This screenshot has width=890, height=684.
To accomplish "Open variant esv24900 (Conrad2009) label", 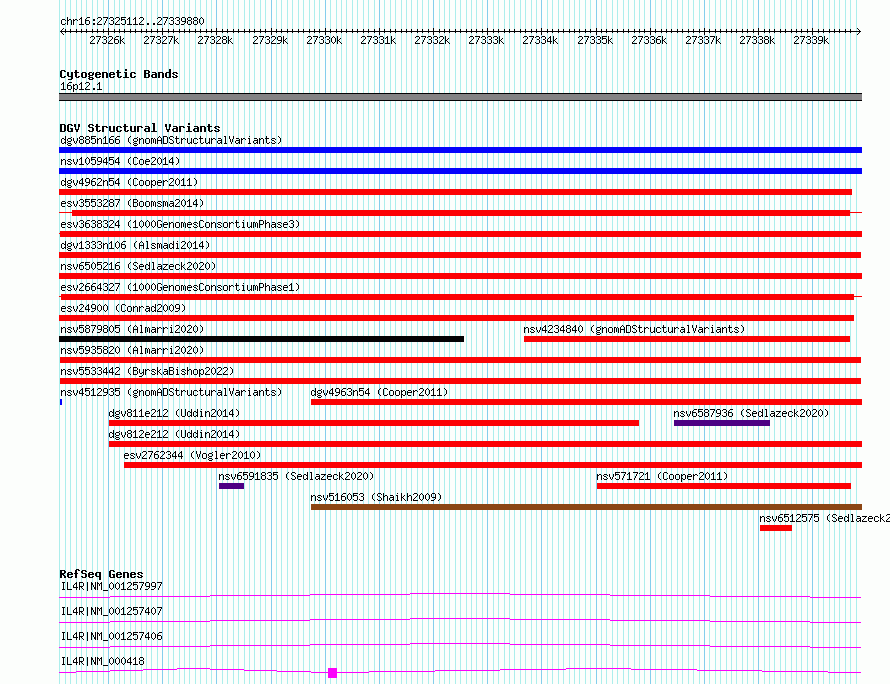I will coord(123,308).
